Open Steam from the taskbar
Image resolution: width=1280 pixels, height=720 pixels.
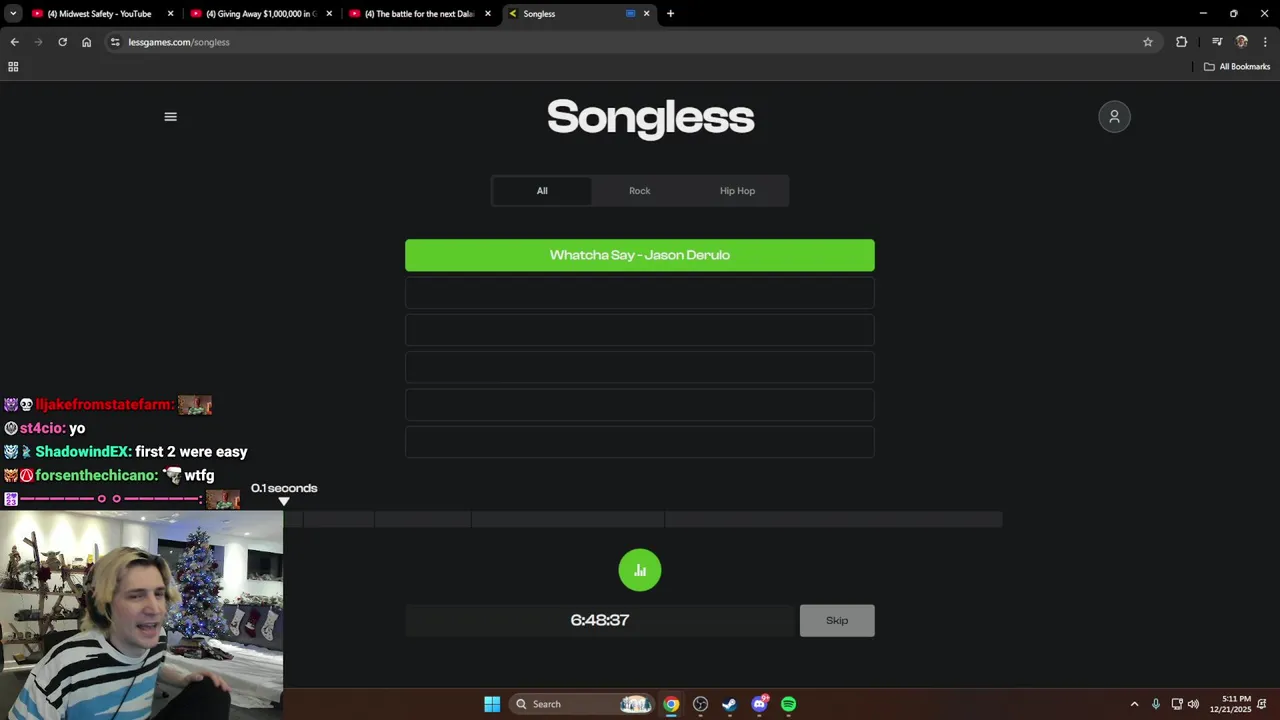tap(730, 704)
